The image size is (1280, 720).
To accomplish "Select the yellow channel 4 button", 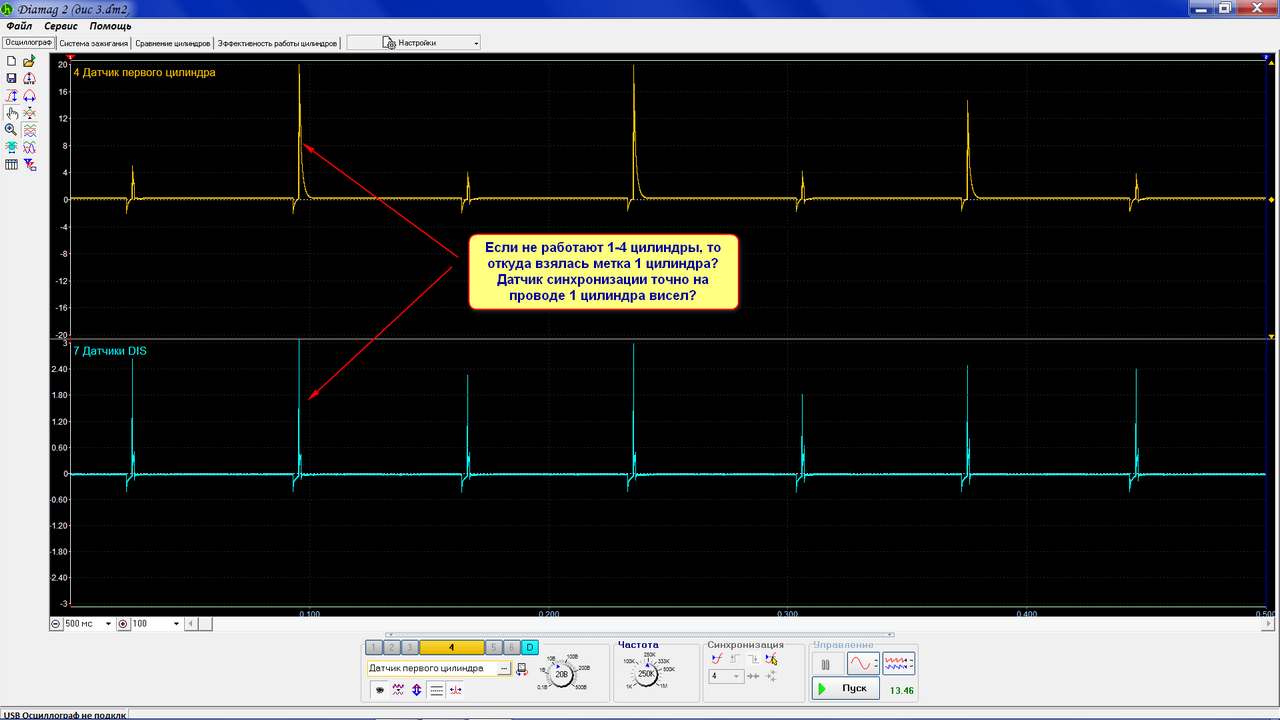I will pyautogui.click(x=451, y=648).
